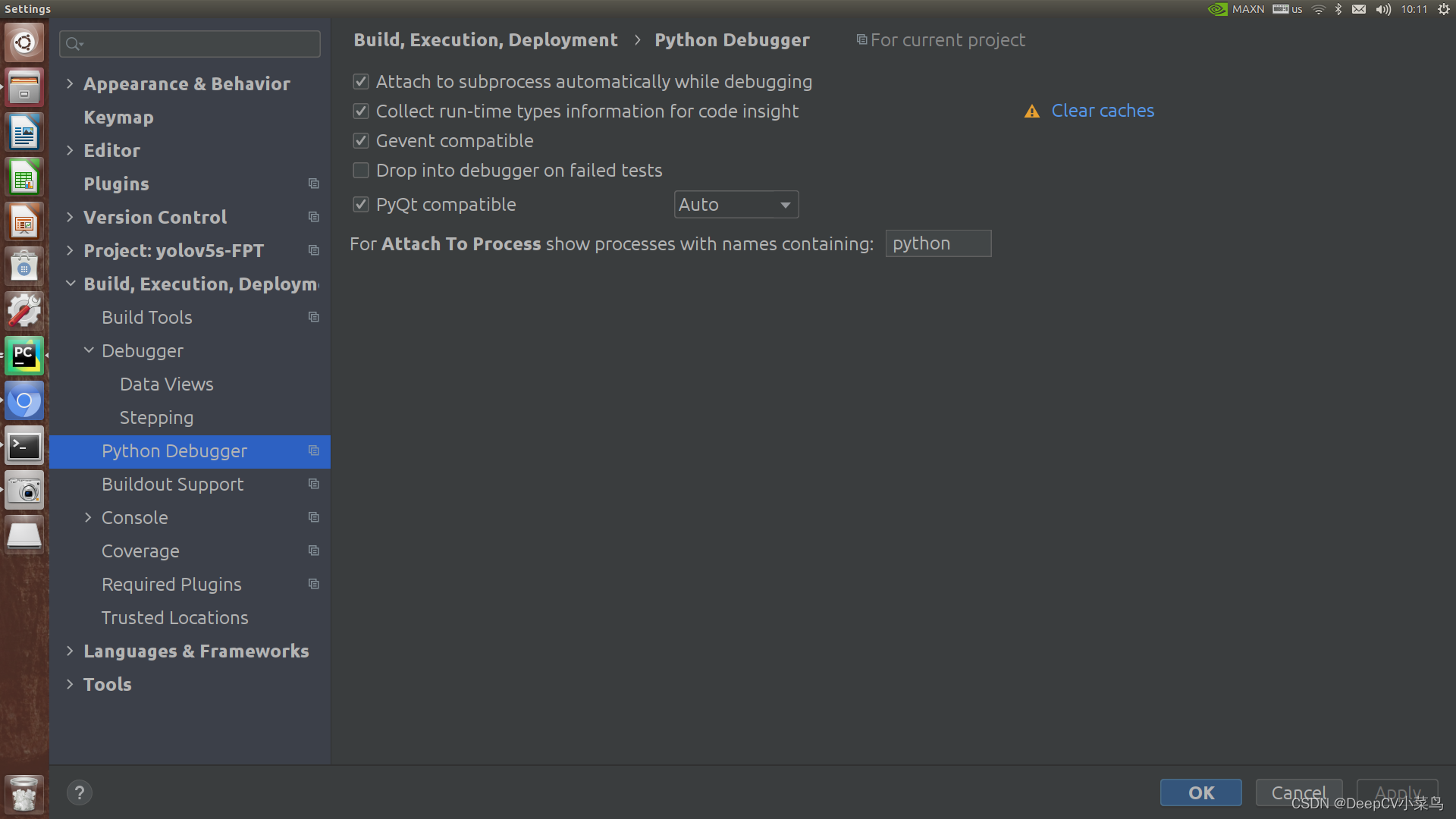
Task: Disable Gevent compatible checkbox
Action: point(361,141)
